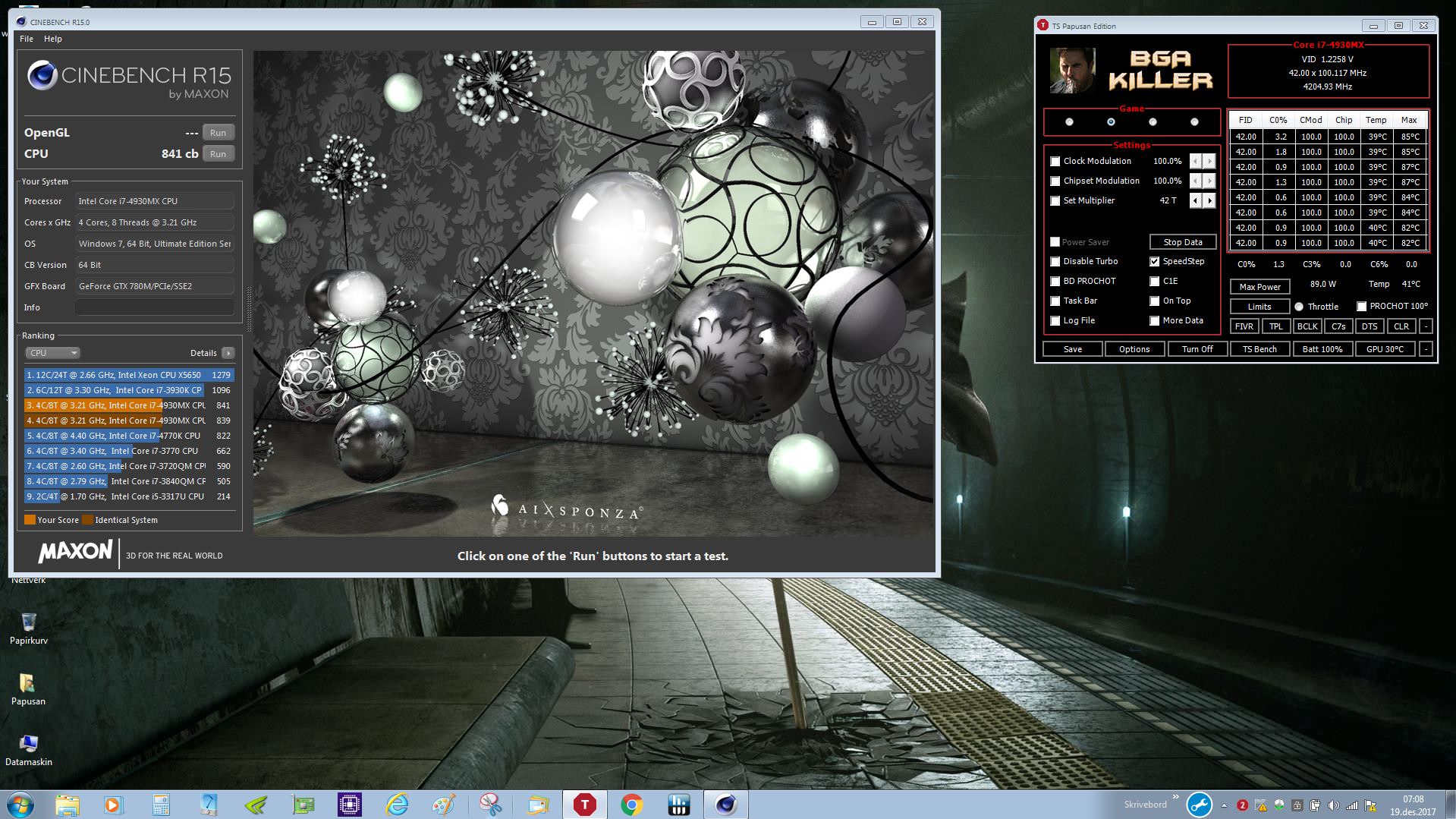Launch Windows Media Player taskbar icon
Screen dimensions: 1456x819
(113, 805)
